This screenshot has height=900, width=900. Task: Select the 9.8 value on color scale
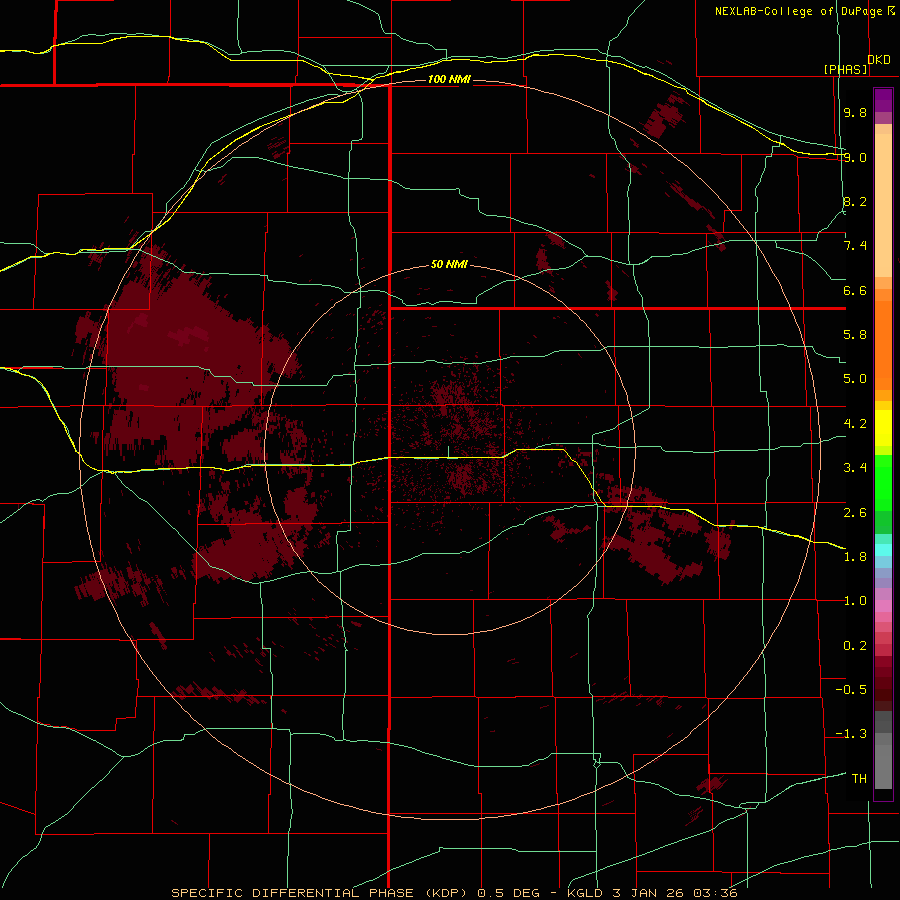(x=855, y=112)
